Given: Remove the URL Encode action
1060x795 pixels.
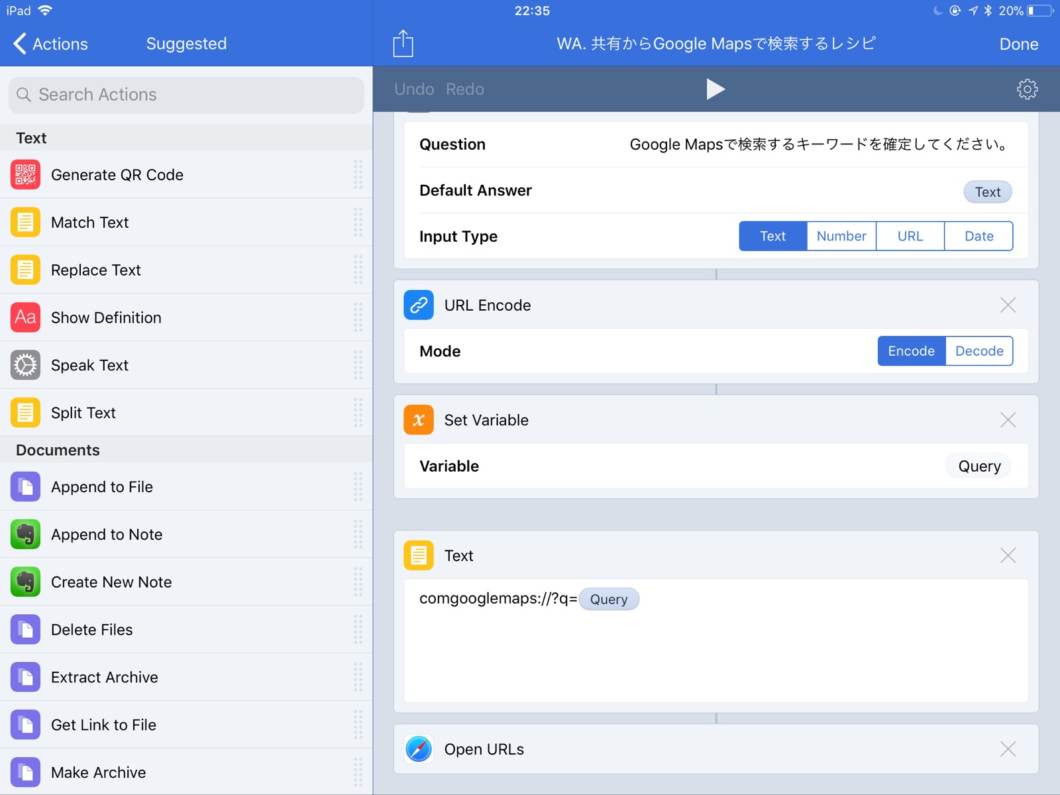Looking at the screenshot, I should click(x=1008, y=305).
